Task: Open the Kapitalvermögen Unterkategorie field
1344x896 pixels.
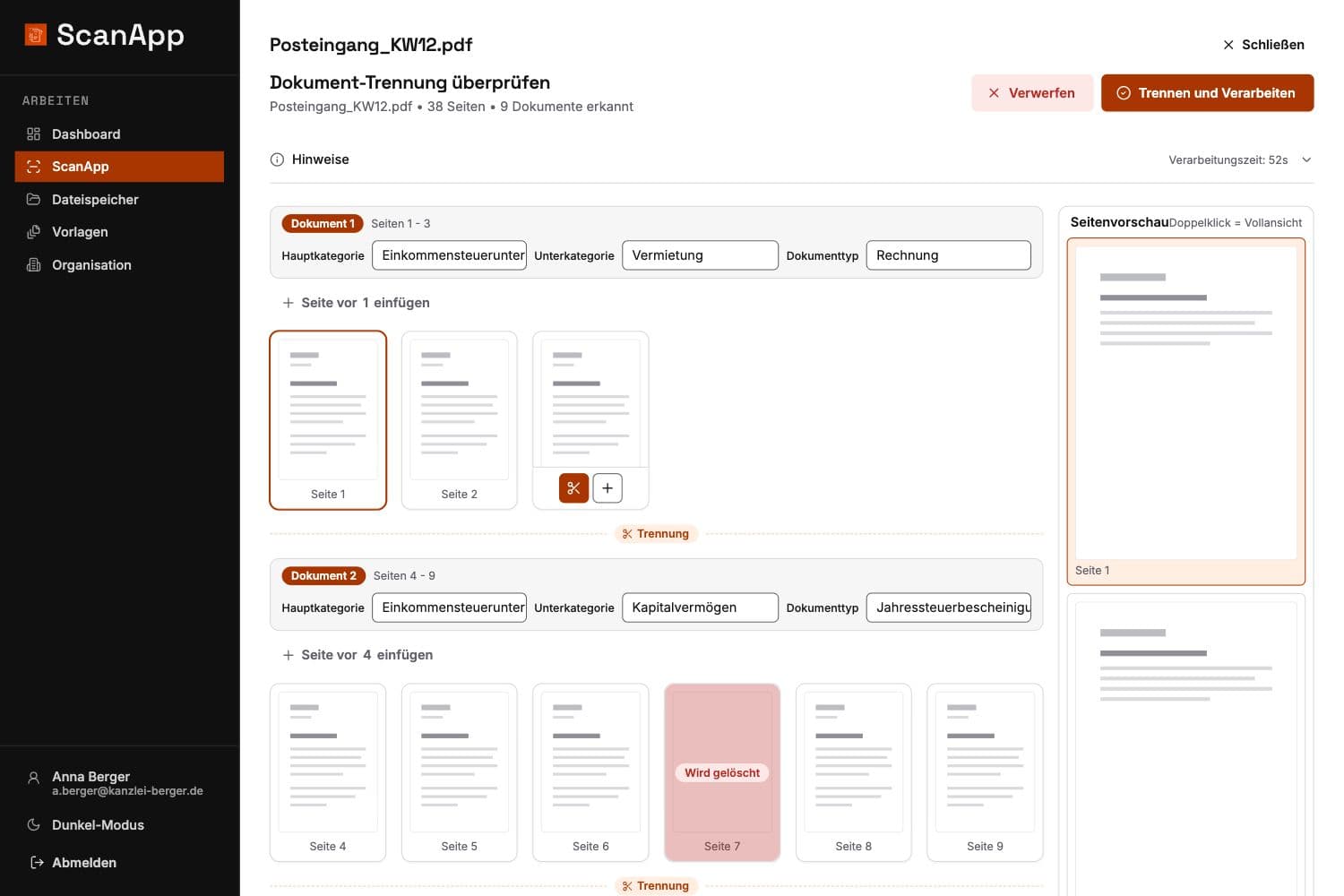Action: point(700,607)
